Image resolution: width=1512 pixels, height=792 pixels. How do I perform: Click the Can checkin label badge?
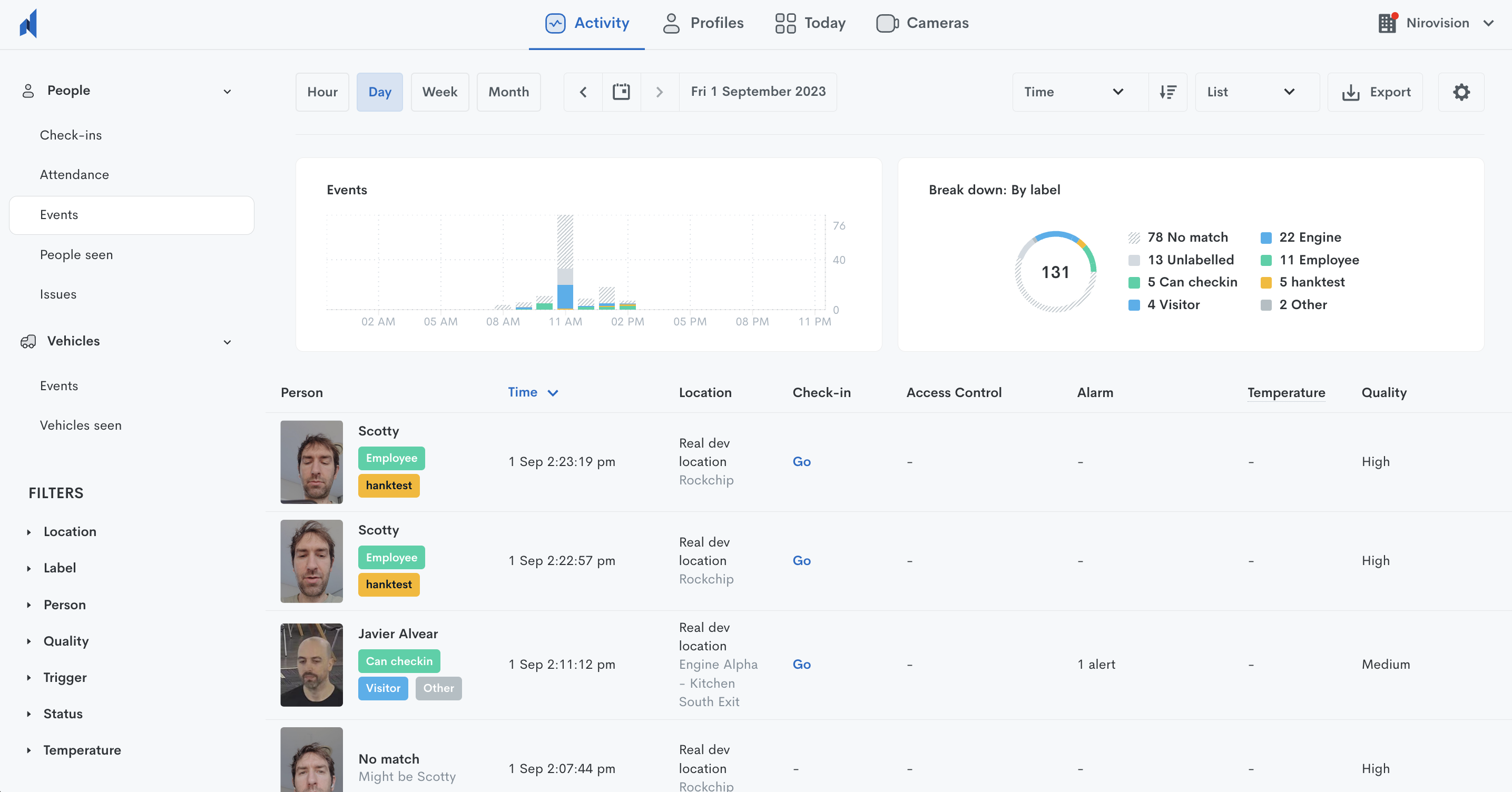point(399,661)
